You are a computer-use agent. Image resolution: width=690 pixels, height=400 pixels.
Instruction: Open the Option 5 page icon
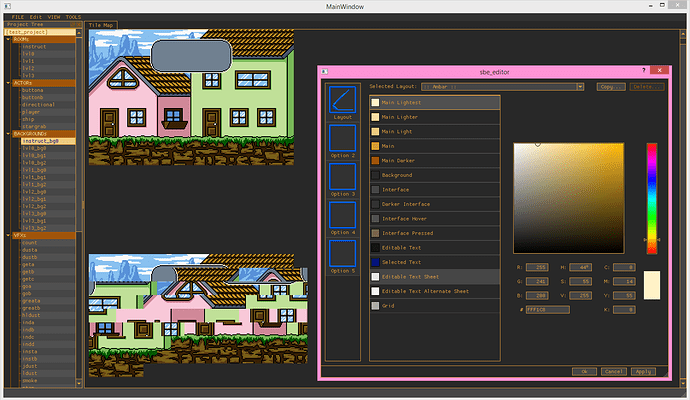342,253
